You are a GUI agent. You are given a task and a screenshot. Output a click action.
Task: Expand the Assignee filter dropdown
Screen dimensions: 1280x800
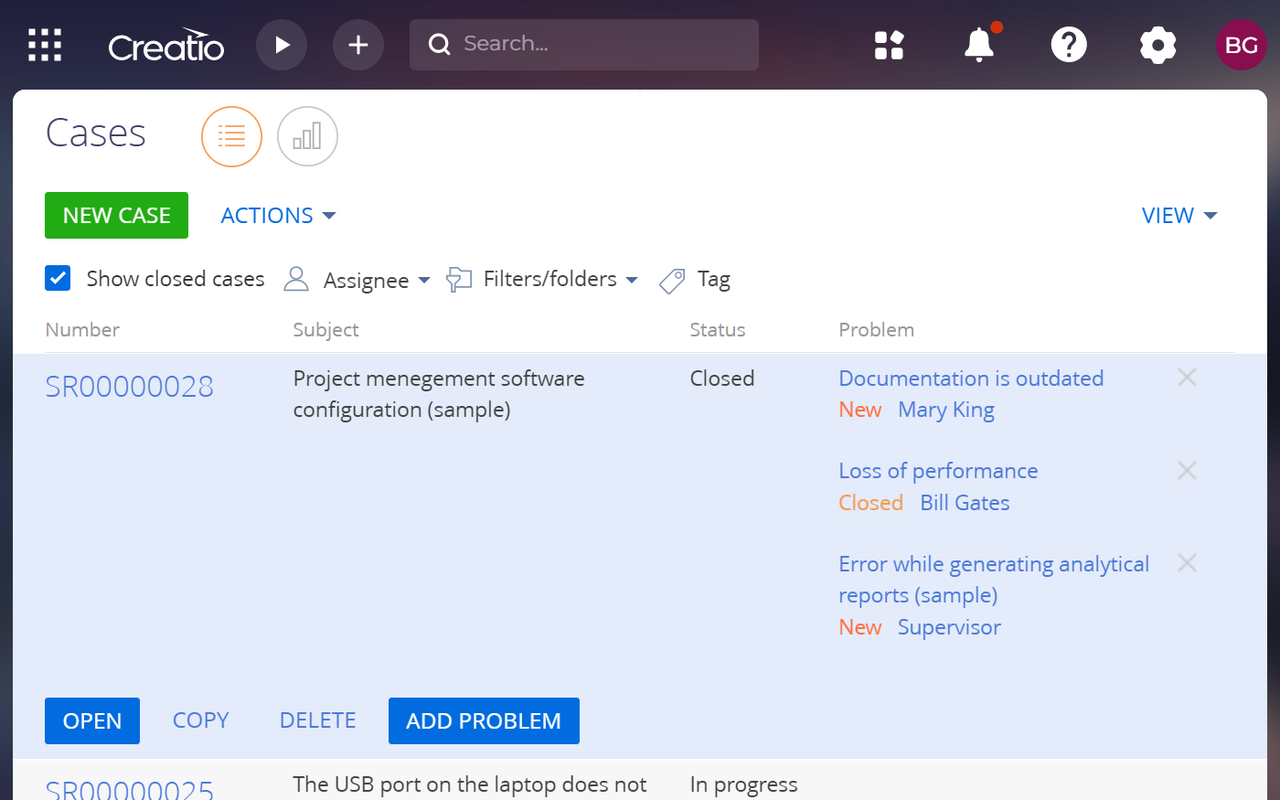[370, 280]
